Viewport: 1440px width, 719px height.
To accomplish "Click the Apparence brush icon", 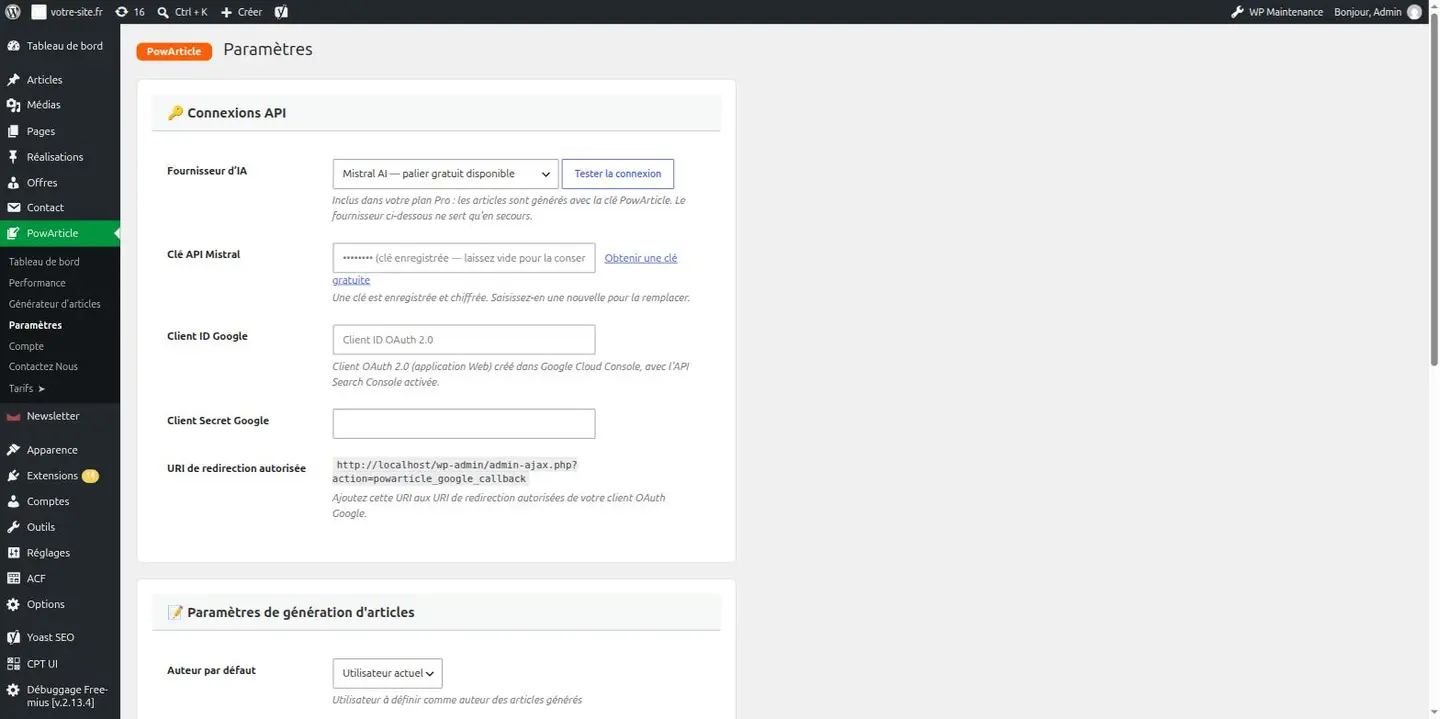I will pos(13,450).
